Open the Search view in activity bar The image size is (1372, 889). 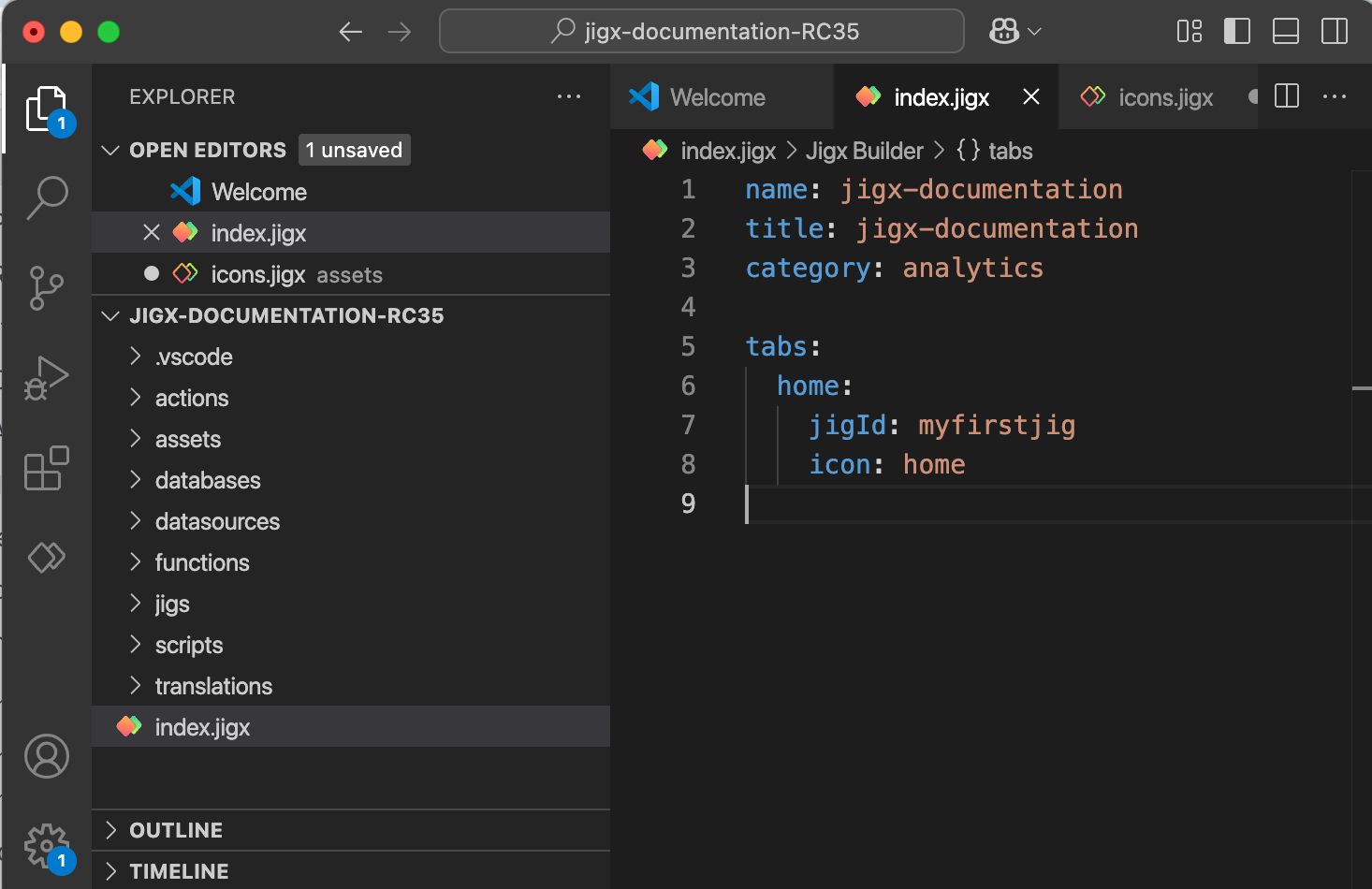coord(47,197)
